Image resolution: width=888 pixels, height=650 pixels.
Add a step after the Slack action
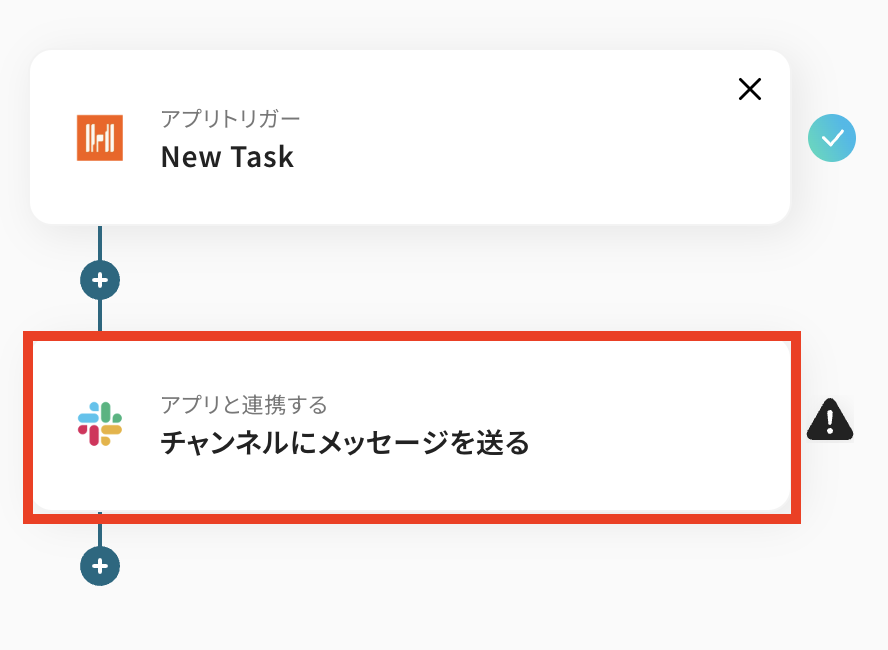click(x=100, y=566)
